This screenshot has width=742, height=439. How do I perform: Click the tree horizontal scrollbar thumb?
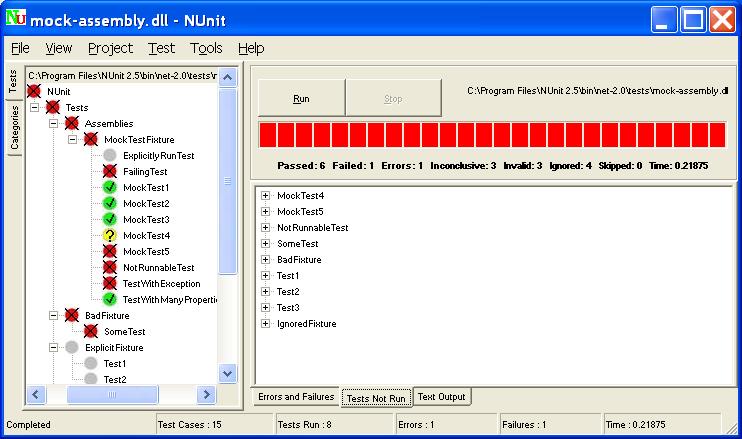112,394
